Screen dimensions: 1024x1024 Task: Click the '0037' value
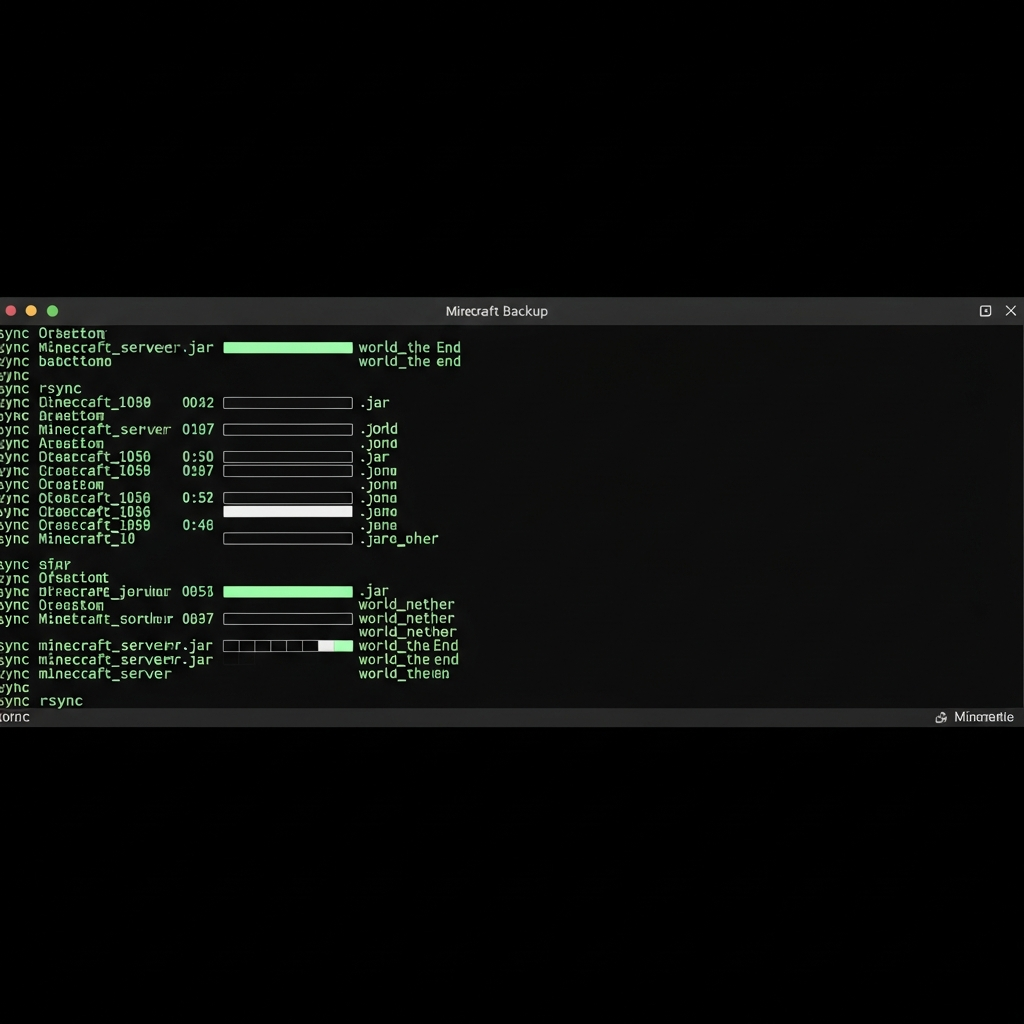click(x=198, y=618)
